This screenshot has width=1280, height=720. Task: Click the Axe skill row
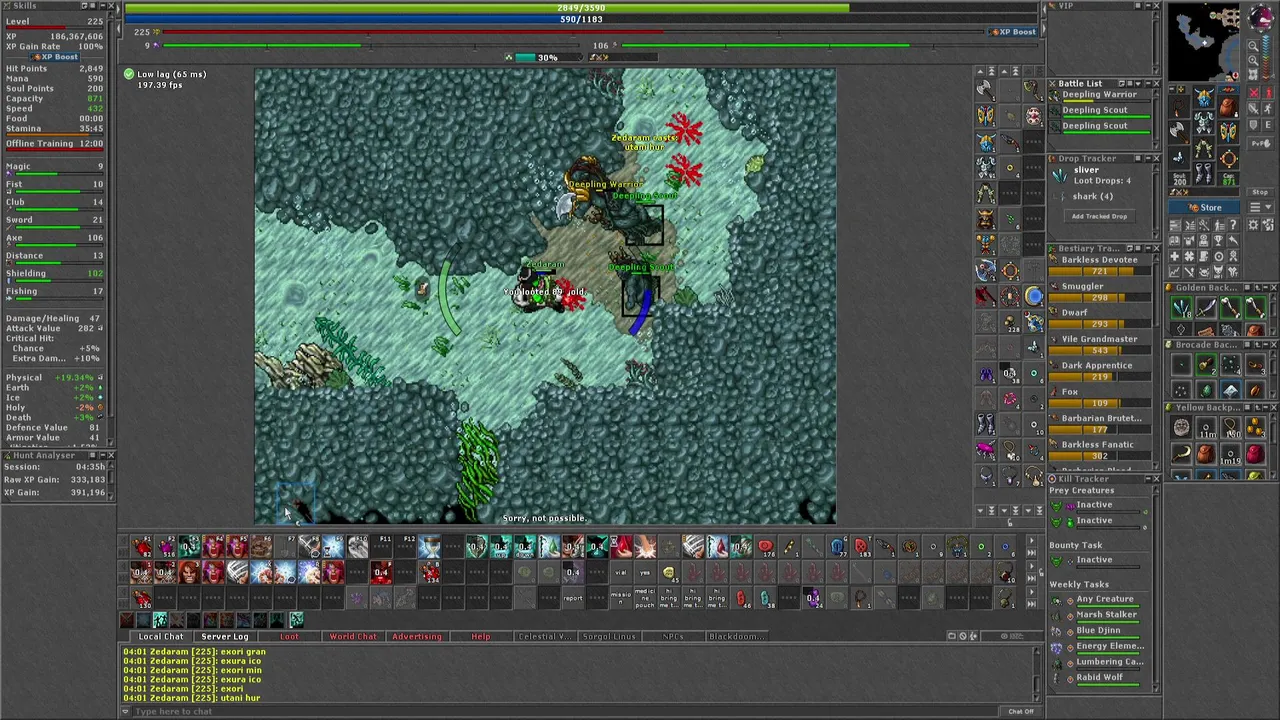[55, 239]
